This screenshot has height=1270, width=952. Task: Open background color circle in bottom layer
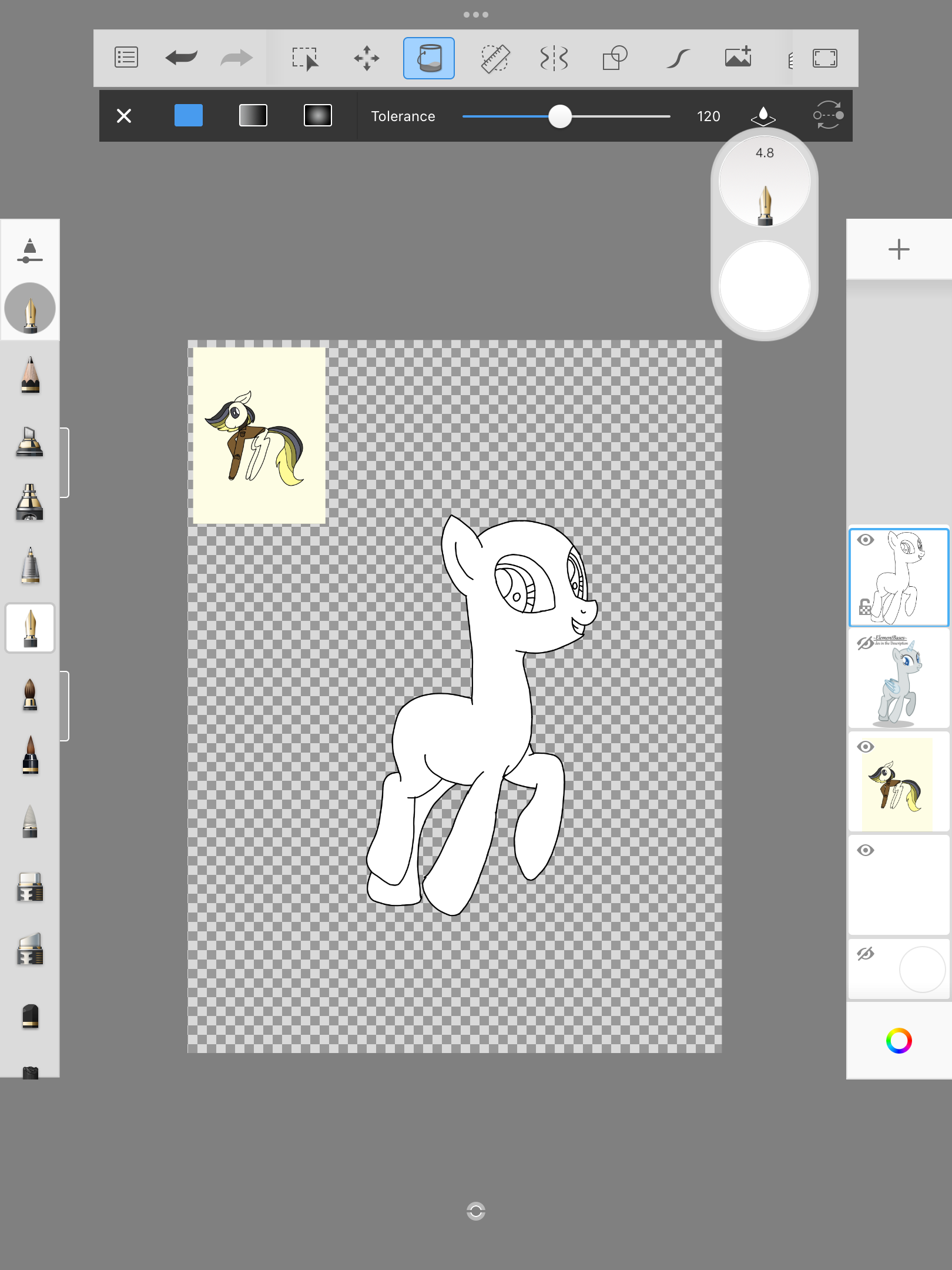tap(922, 969)
